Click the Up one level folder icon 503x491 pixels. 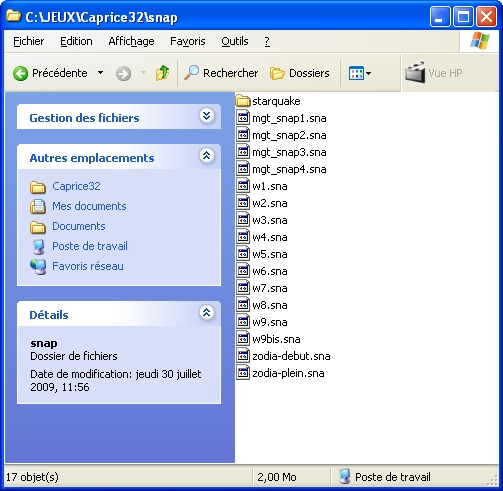tap(162, 73)
